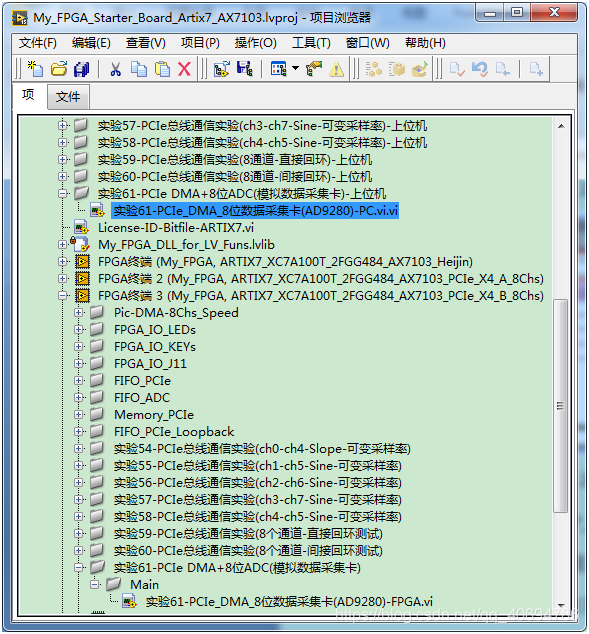Screen dimensions: 589x634
Task: Collapse the Main folder node
Action: (95, 584)
